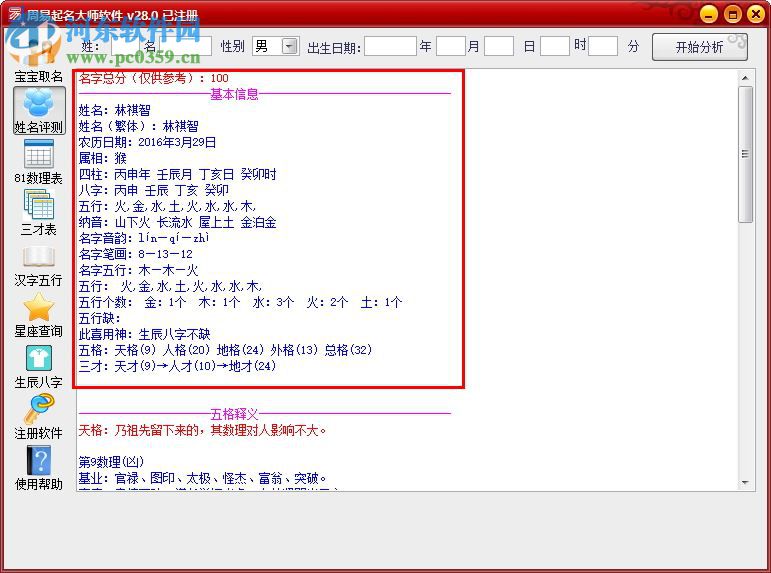Click the 农历日期 2016年3月29日 line

(147, 142)
